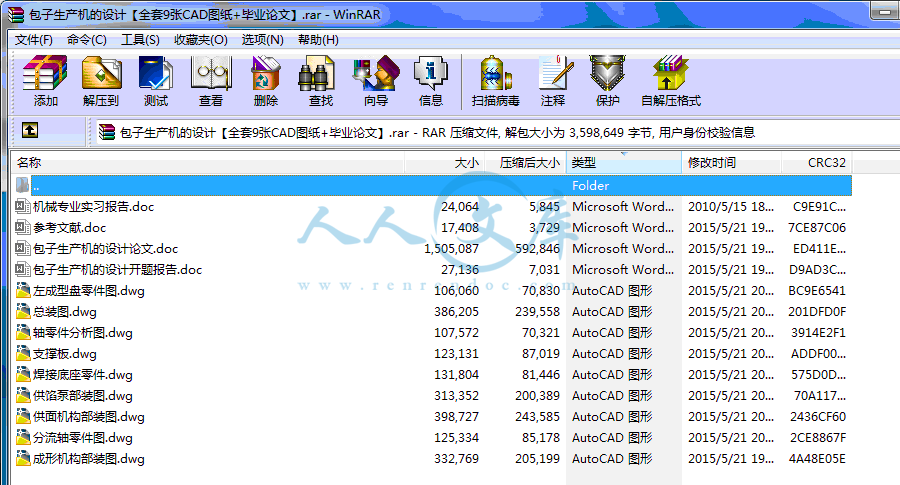900x485 pixels.
Task: Open the 工具(S) menu
Action: pos(140,40)
